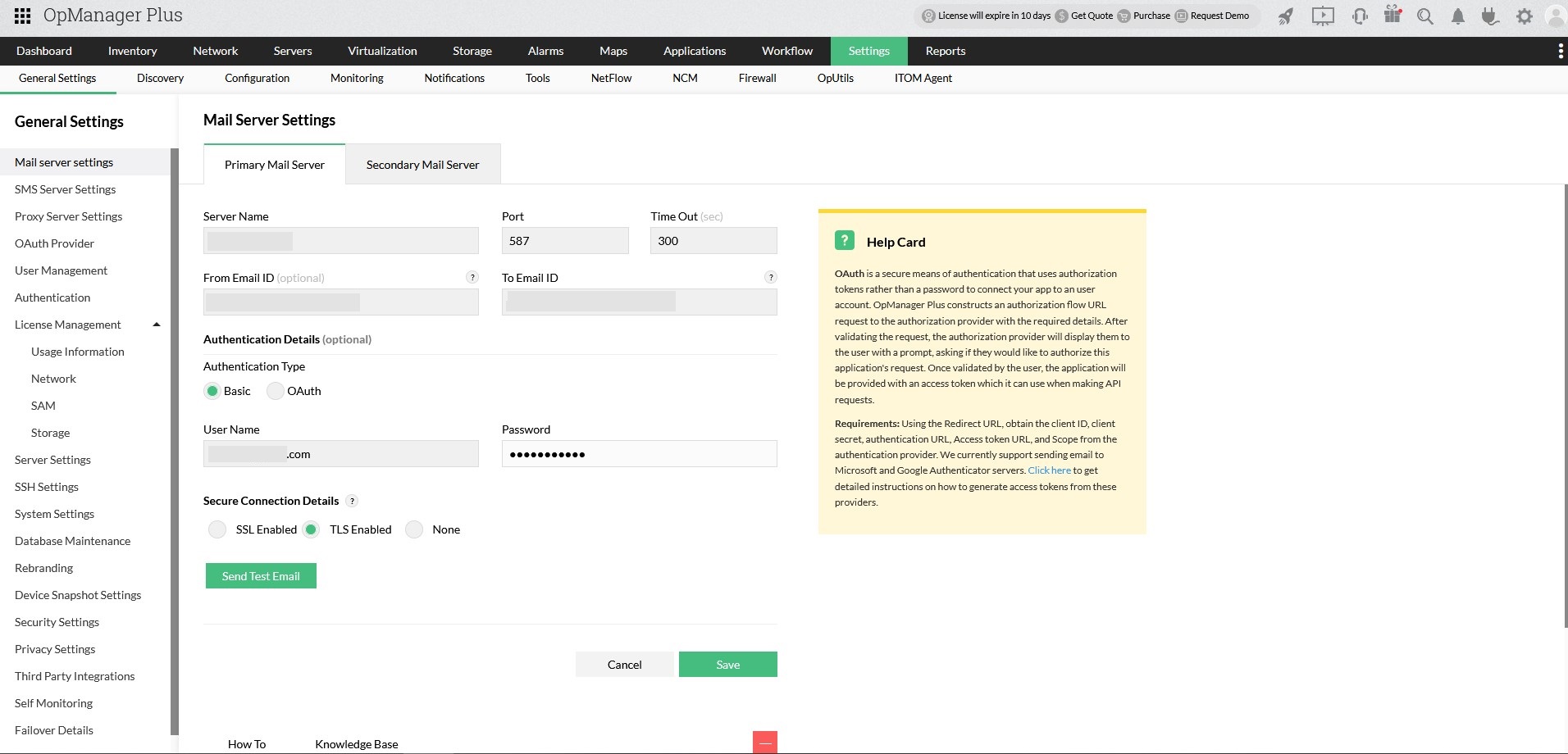Screen dimensions: 1568x754
Task: Open the apps grid launcher icon
Action: click(x=23, y=16)
